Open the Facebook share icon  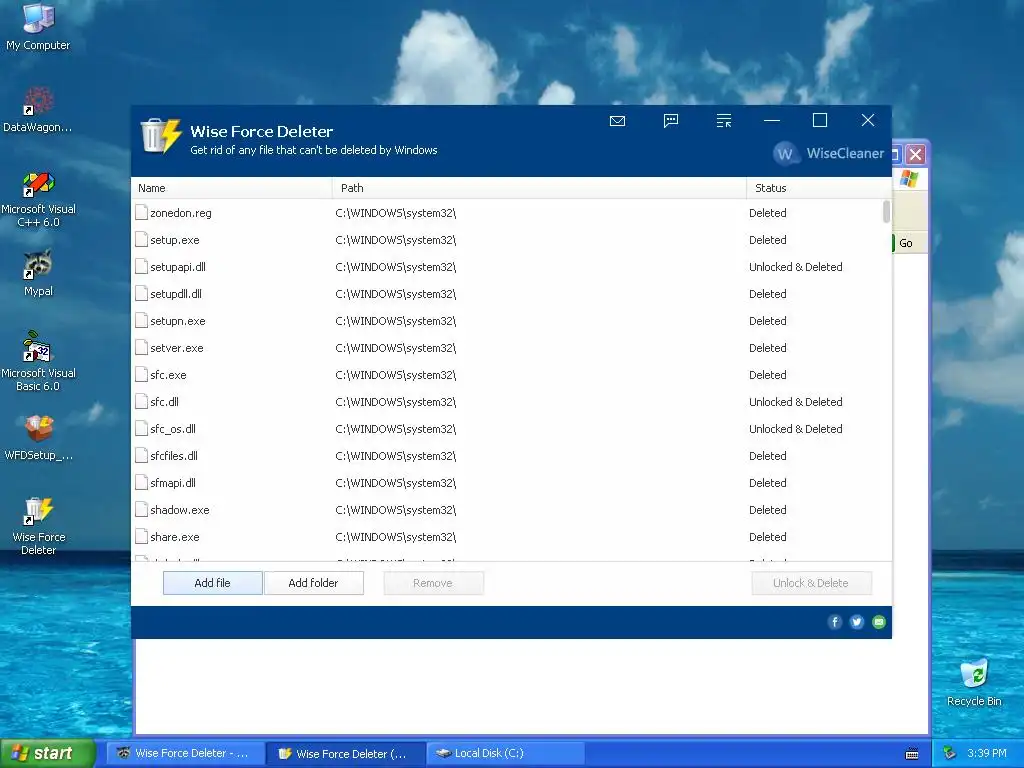click(x=835, y=622)
